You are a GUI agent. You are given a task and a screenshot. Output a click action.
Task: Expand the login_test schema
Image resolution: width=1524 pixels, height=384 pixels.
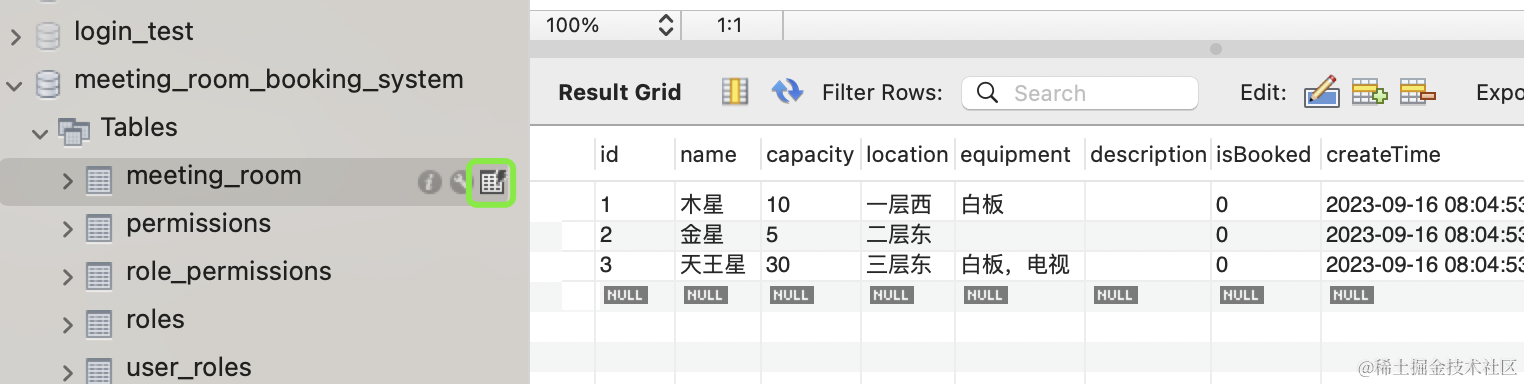15,37
